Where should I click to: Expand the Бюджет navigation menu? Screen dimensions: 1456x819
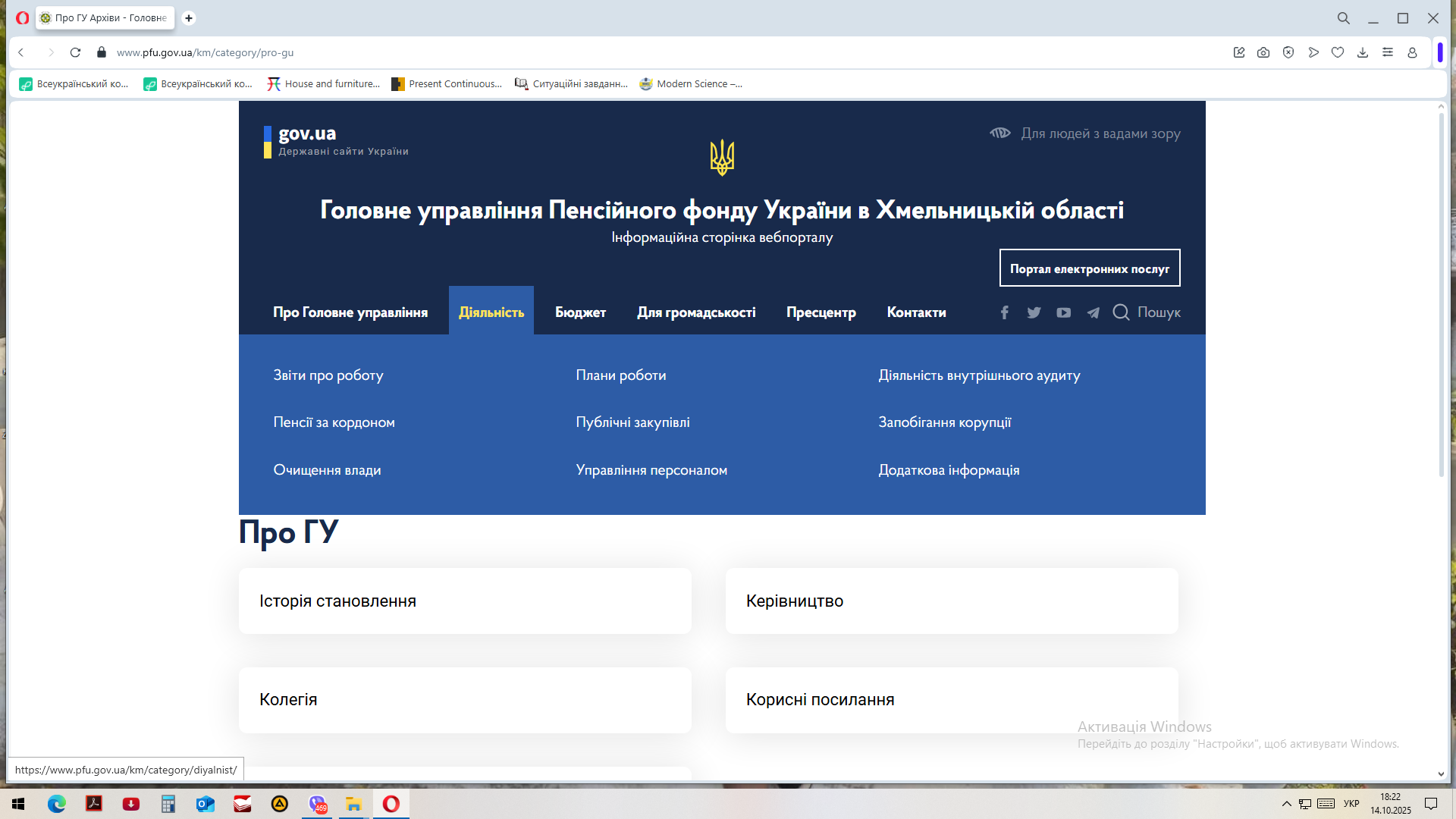tap(580, 312)
